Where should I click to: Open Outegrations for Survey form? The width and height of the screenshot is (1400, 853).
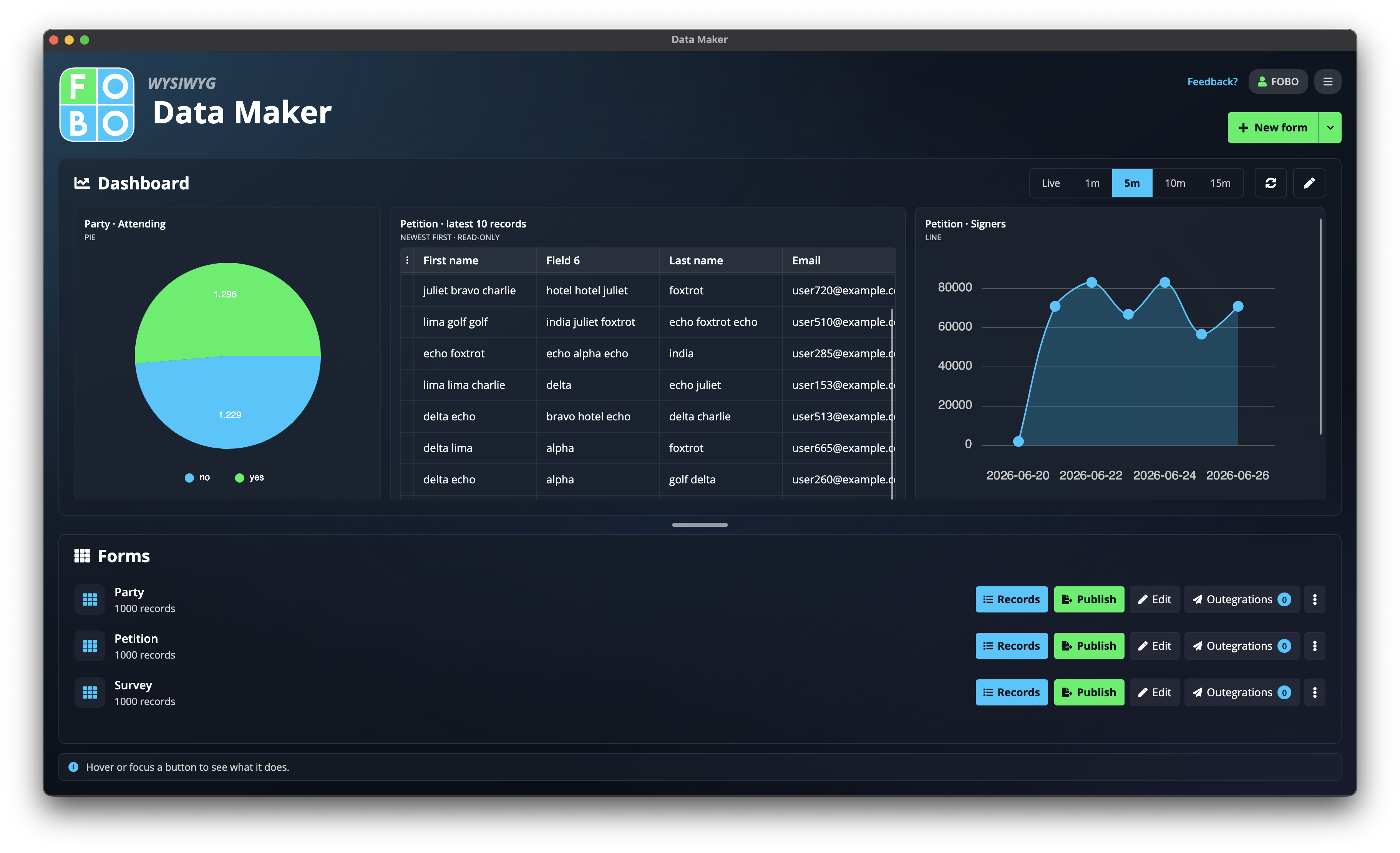pos(1241,693)
